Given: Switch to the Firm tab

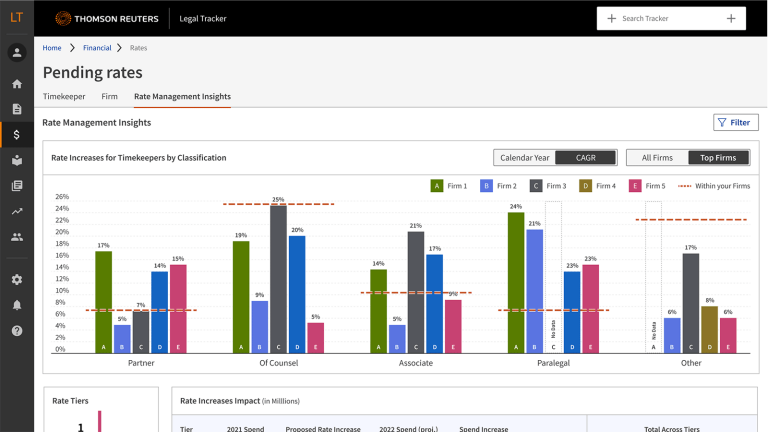Looking at the screenshot, I should 110,97.
